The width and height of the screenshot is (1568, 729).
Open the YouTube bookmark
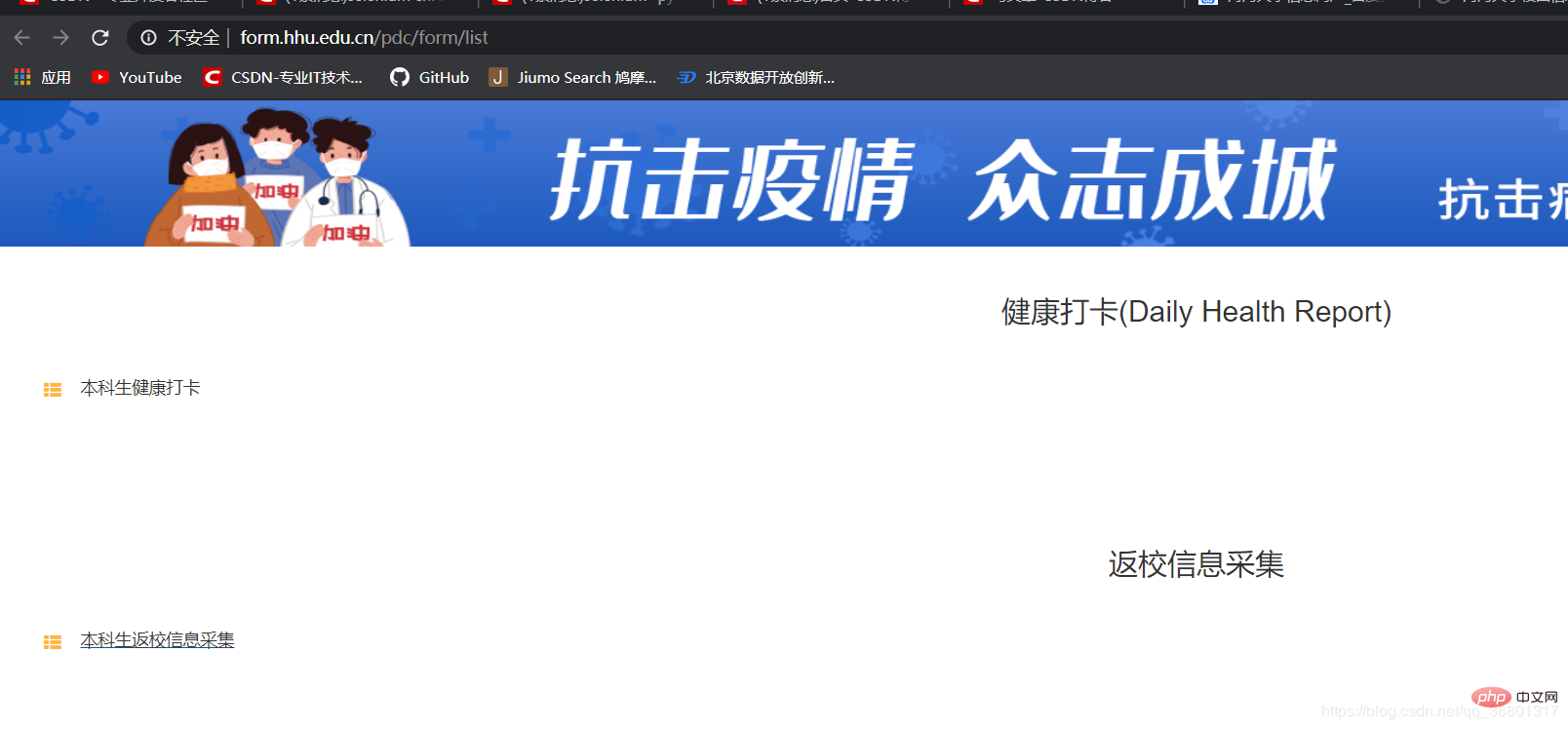coord(137,77)
